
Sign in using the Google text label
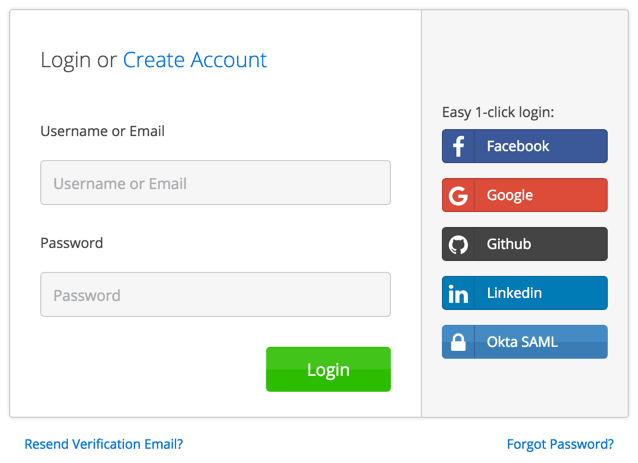pyautogui.click(x=510, y=195)
